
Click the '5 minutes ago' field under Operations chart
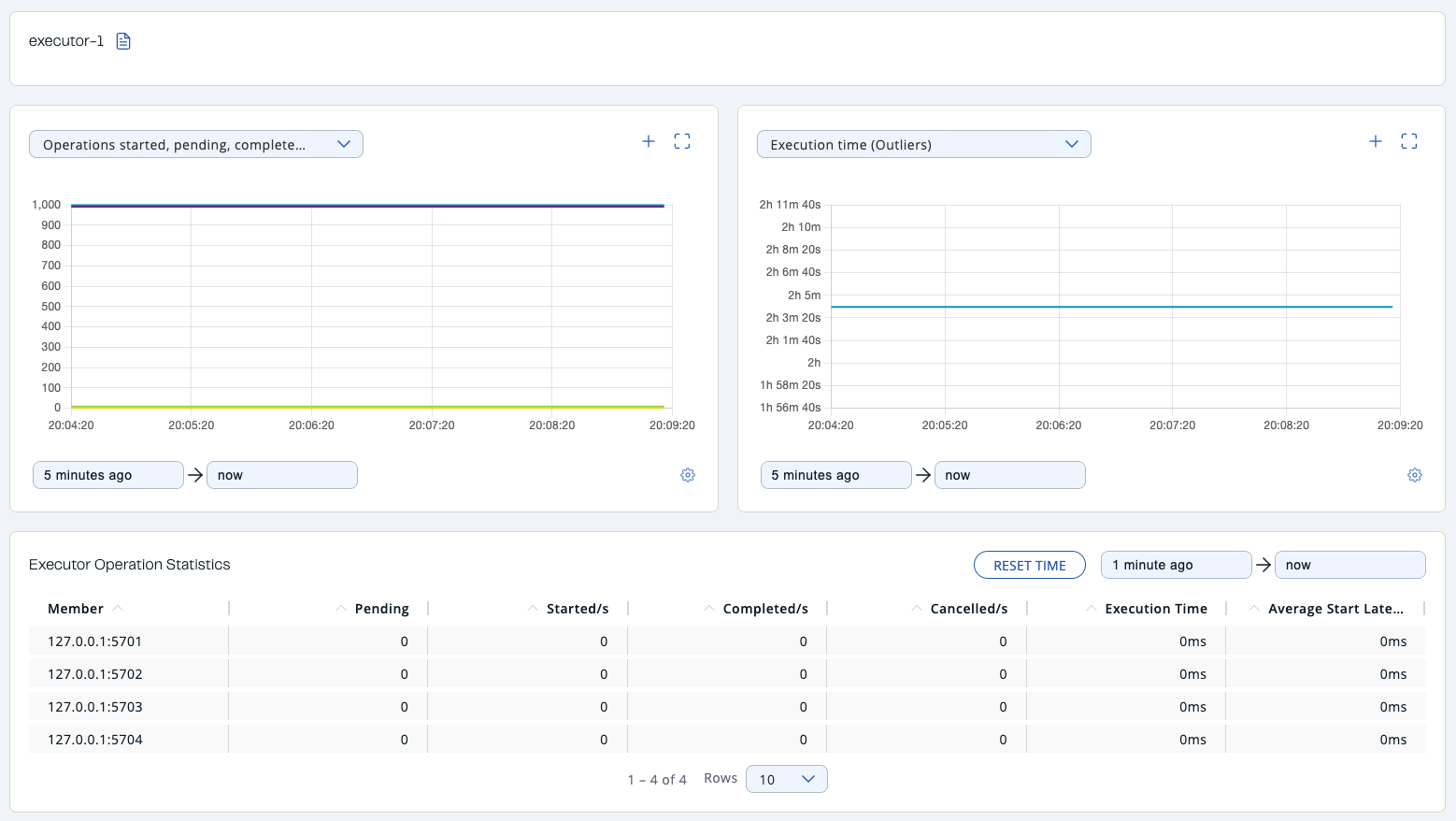point(107,475)
